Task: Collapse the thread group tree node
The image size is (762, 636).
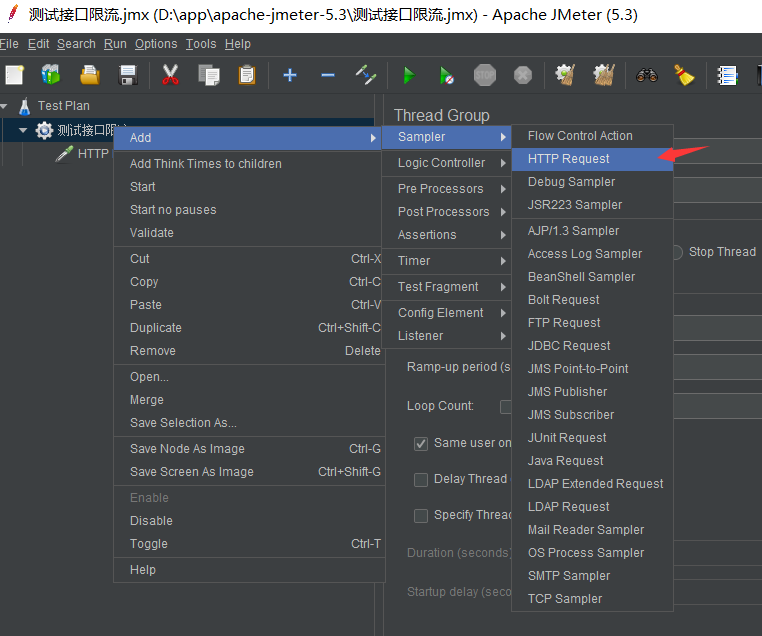Action: (x=23, y=130)
